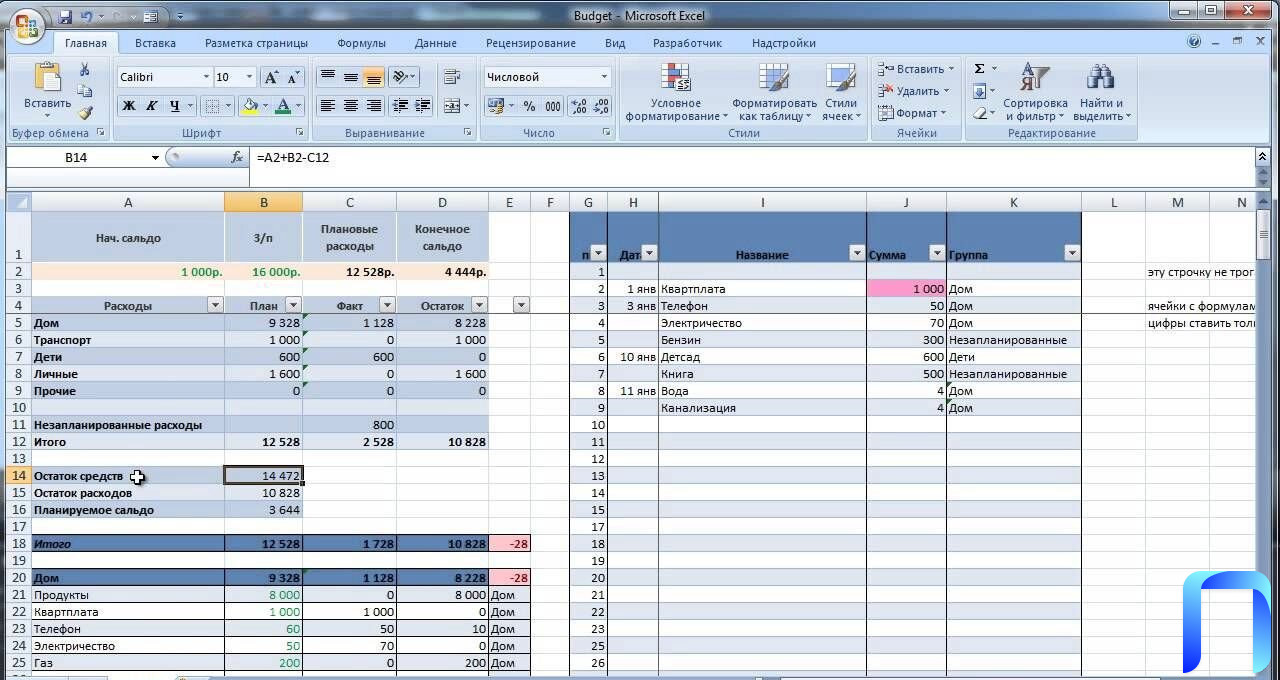Click the Save icon in Quick Access toolbar
Screen dimensions: 1280x680
coord(65,17)
